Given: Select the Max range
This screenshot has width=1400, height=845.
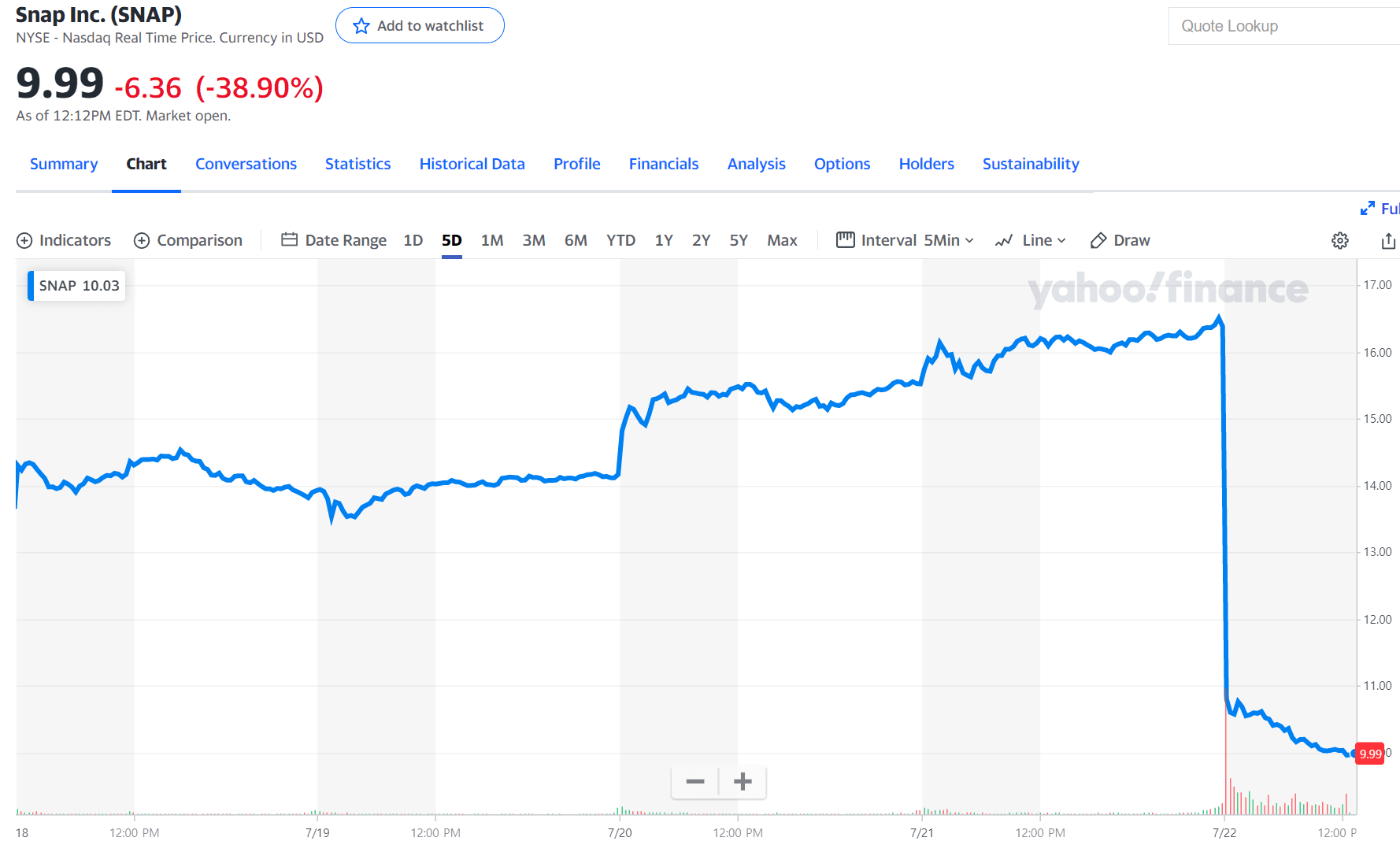Looking at the screenshot, I should [x=782, y=240].
